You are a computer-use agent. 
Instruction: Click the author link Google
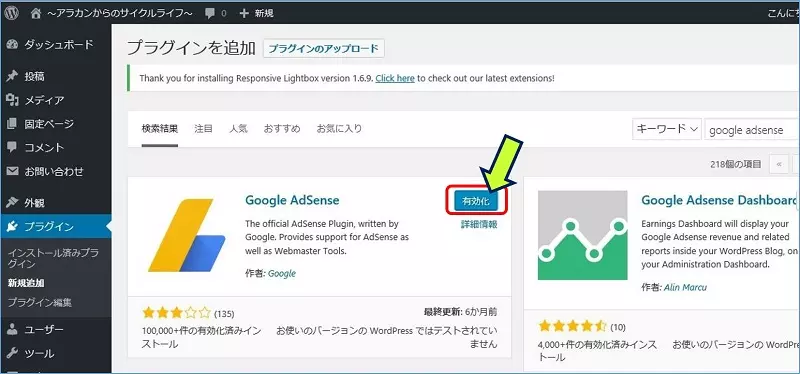click(x=282, y=273)
